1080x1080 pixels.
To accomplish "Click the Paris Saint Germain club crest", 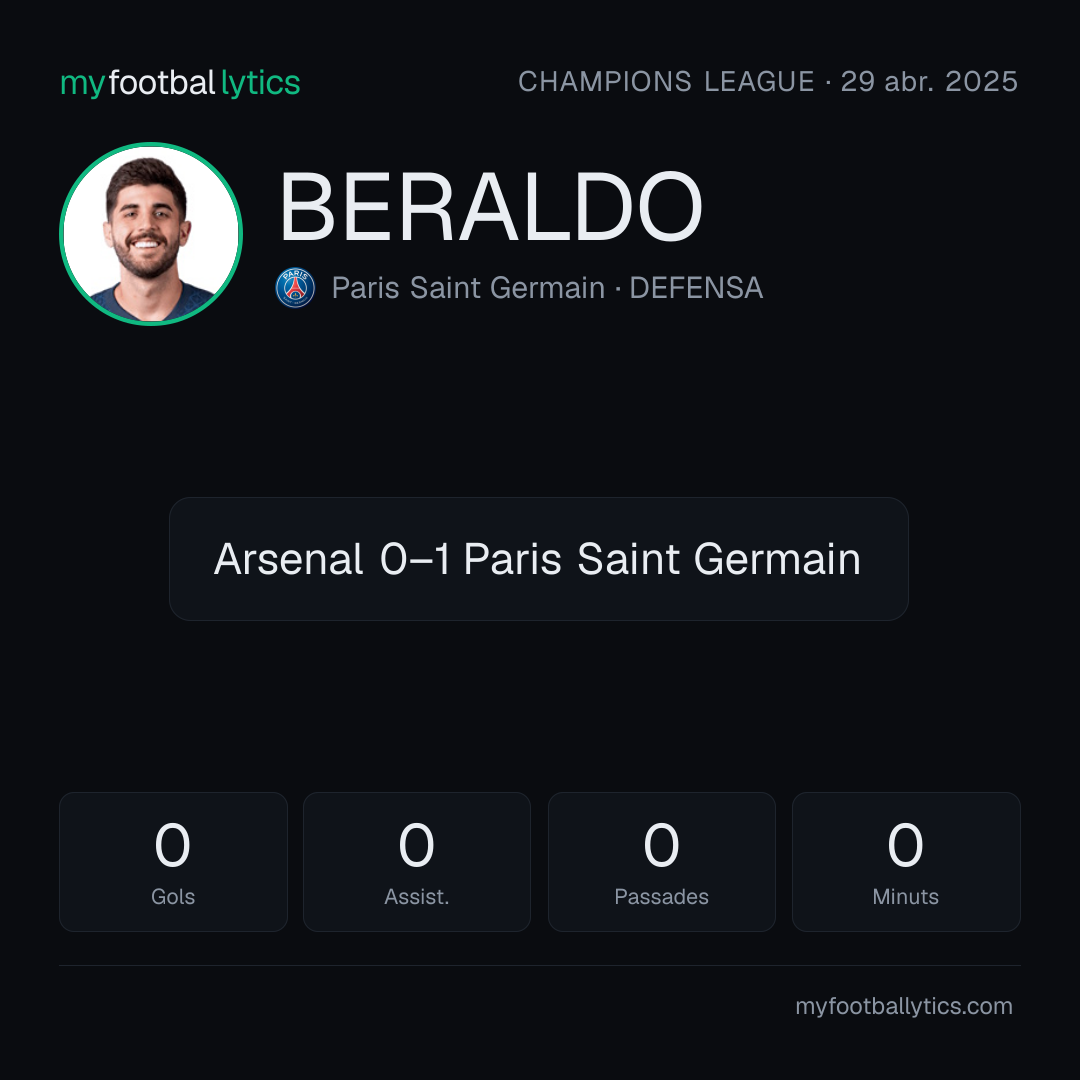I will 295,288.
